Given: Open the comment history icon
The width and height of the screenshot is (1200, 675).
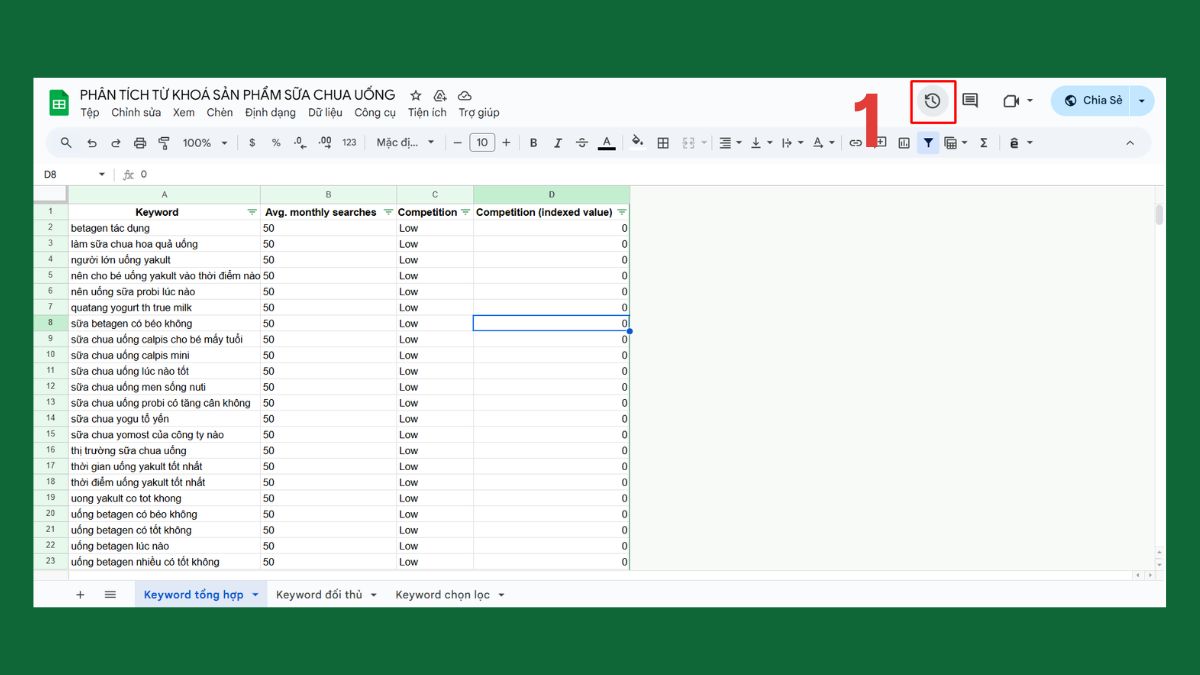Looking at the screenshot, I should point(970,101).
